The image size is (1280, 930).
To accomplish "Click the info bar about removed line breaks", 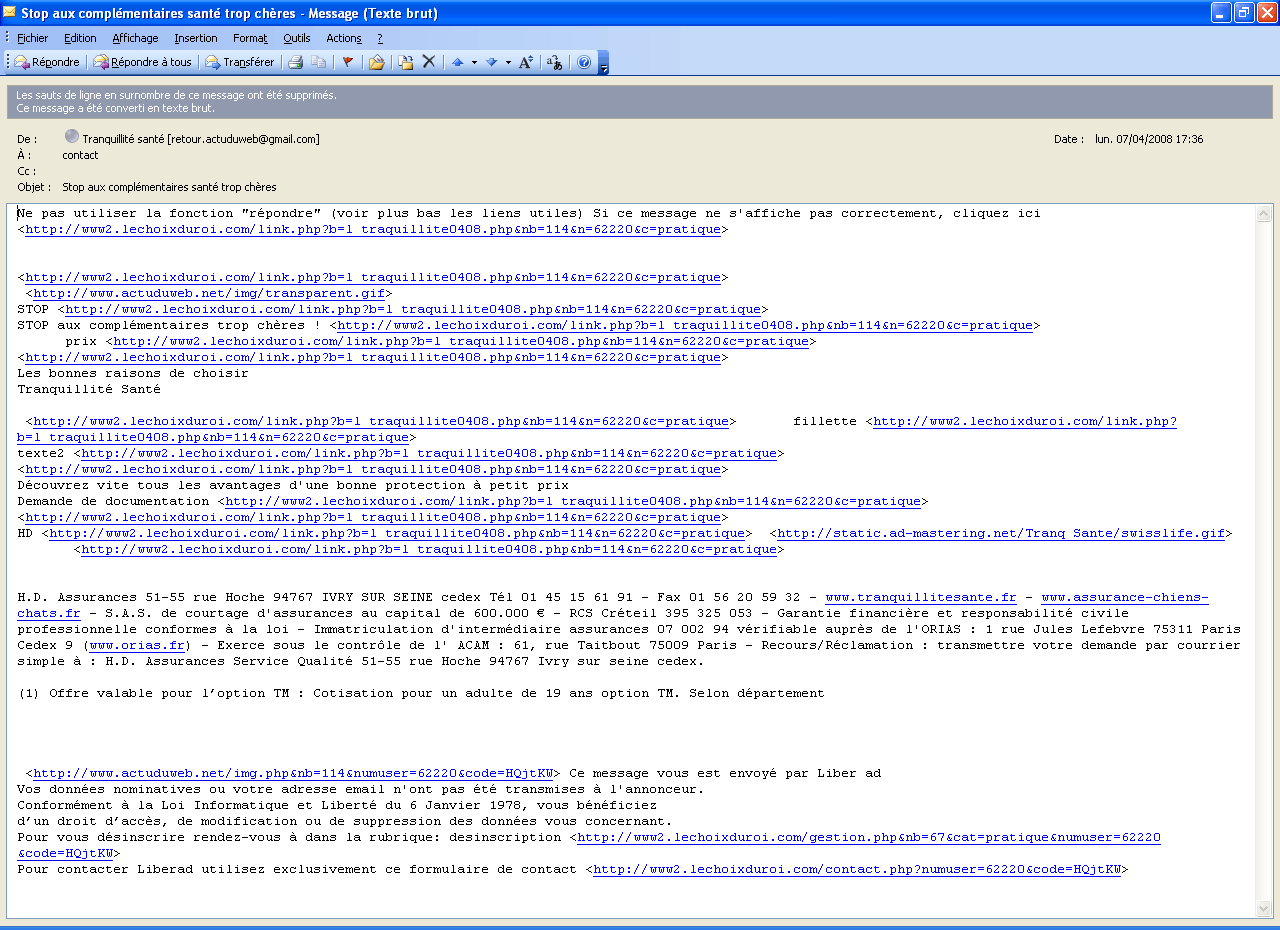I will click(x=640, y=101).
